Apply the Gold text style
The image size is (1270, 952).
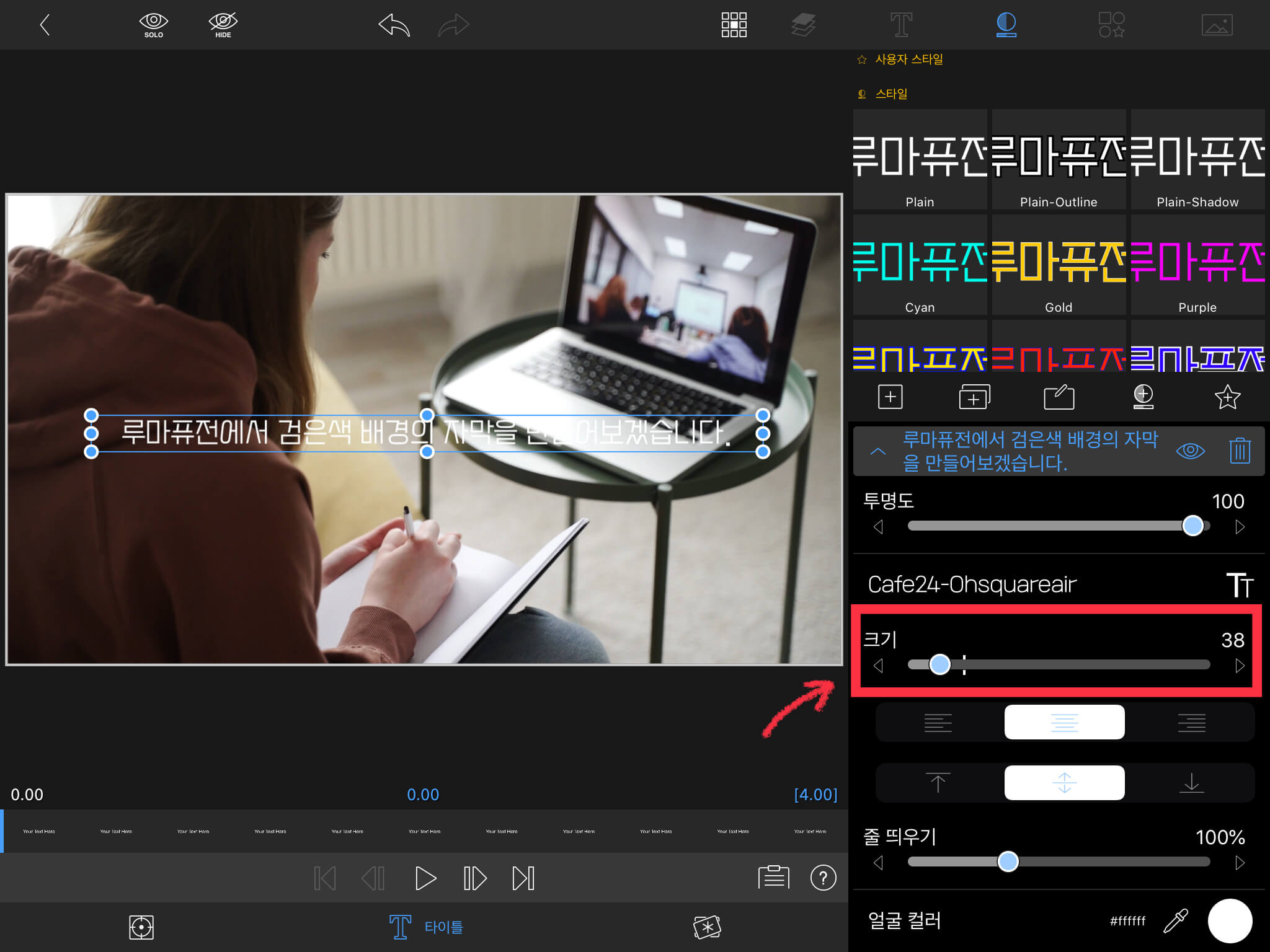[1059, 265]
